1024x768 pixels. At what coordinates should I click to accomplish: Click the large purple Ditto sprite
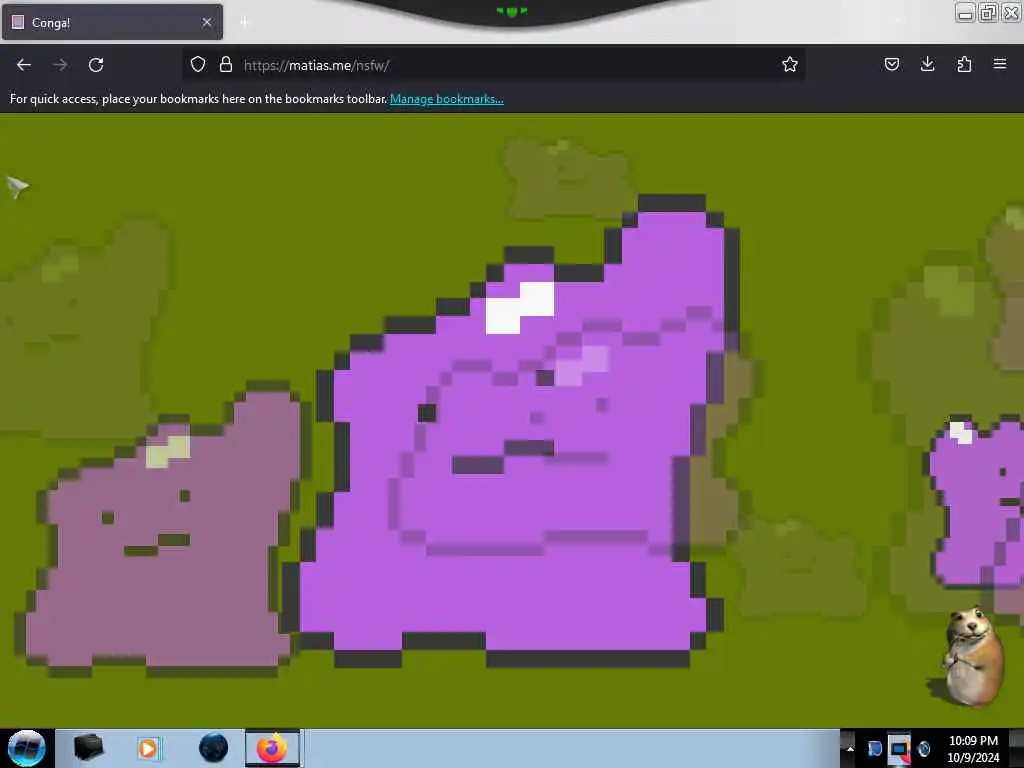pos(511,431)
